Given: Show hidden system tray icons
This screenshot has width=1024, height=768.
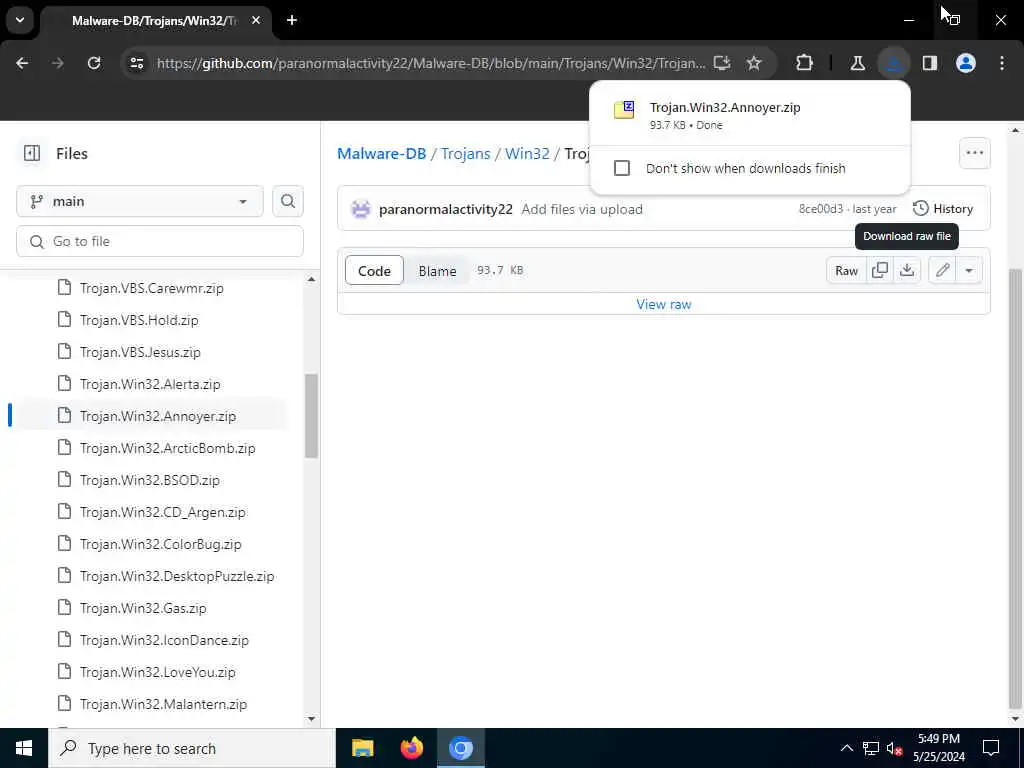Looking at the screenshot, I should tap(846, 749).
